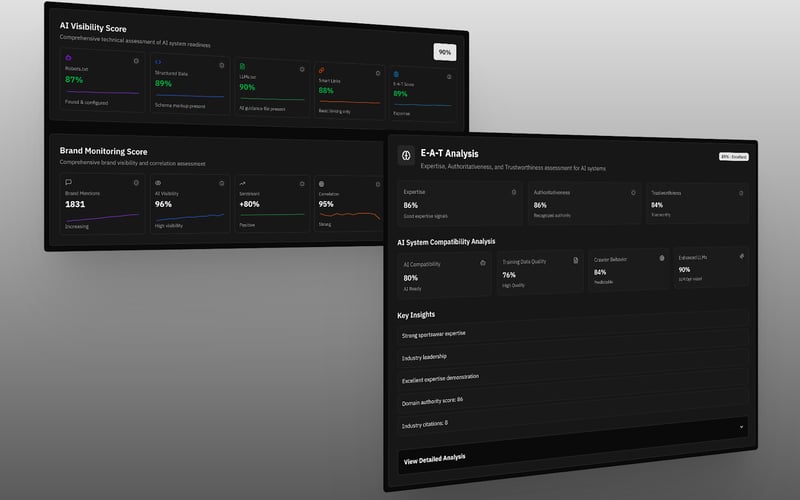
Task: Click the Brand Monitoring Score heading
Action: [103, 151]
